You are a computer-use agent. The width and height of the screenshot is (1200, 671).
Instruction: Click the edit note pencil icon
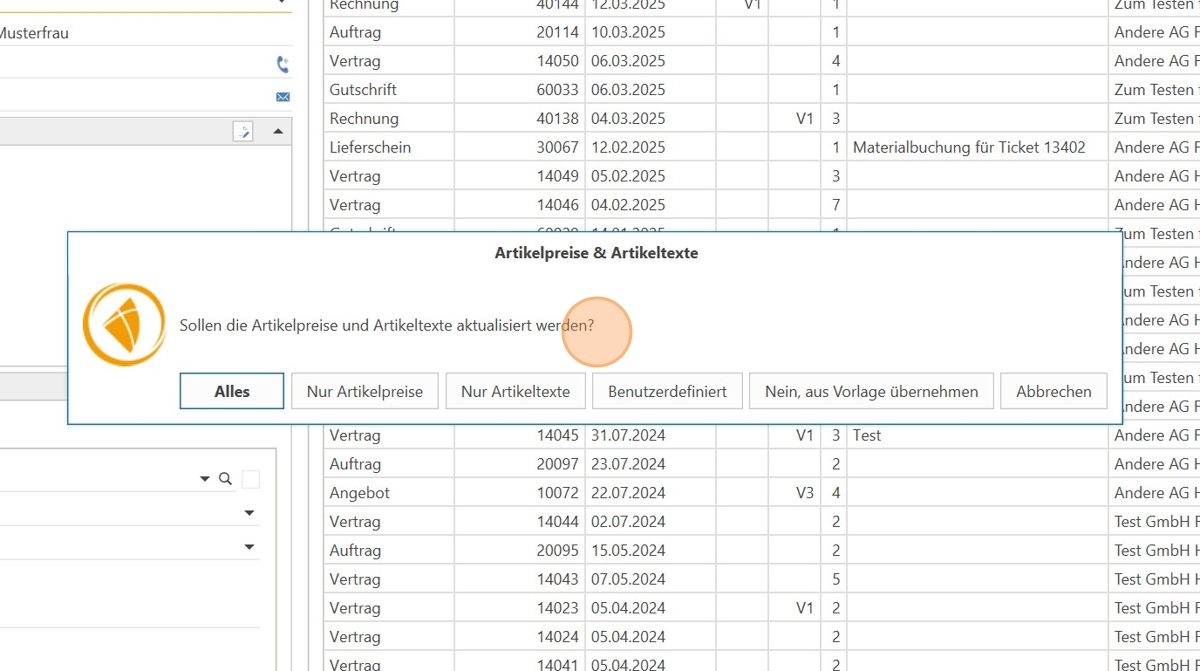click(x=243, y=131)
